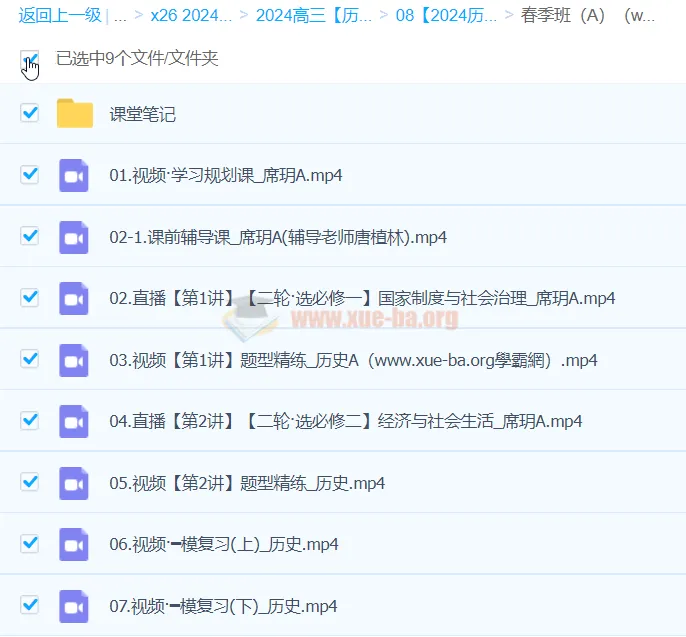
Task: Toggle the select-all checkbox at top
Action: pos(29,59)
